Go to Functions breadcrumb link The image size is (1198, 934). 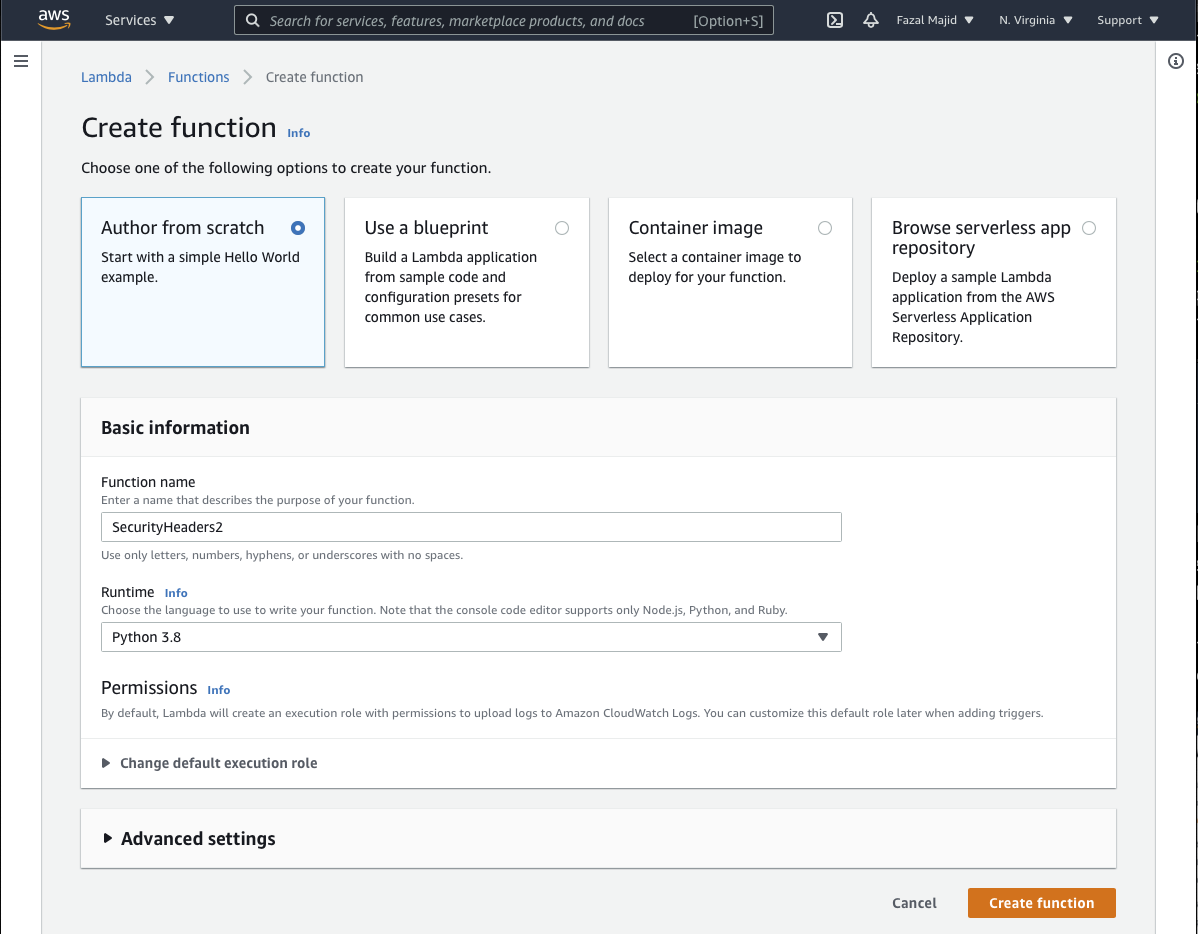pos(198,77)
